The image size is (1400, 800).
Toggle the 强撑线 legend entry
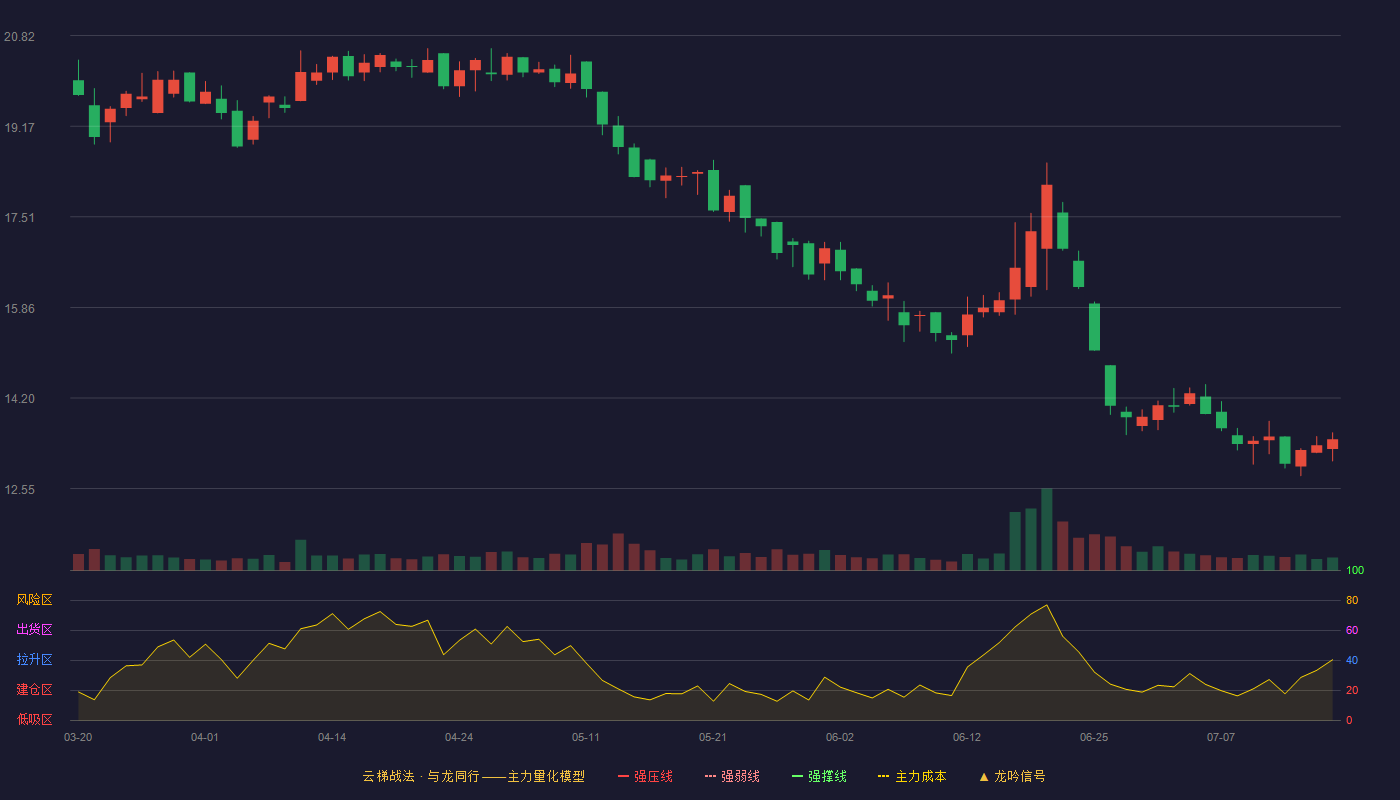pos(819,776)
